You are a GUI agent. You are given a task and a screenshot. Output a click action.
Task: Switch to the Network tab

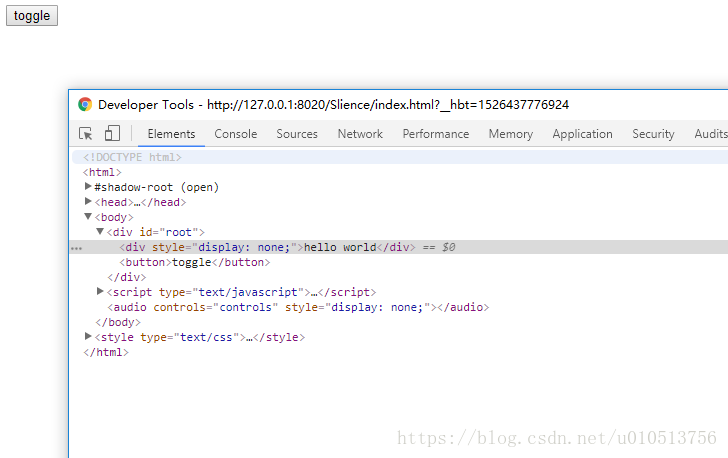pyautogui.click(x=360, y=134)
